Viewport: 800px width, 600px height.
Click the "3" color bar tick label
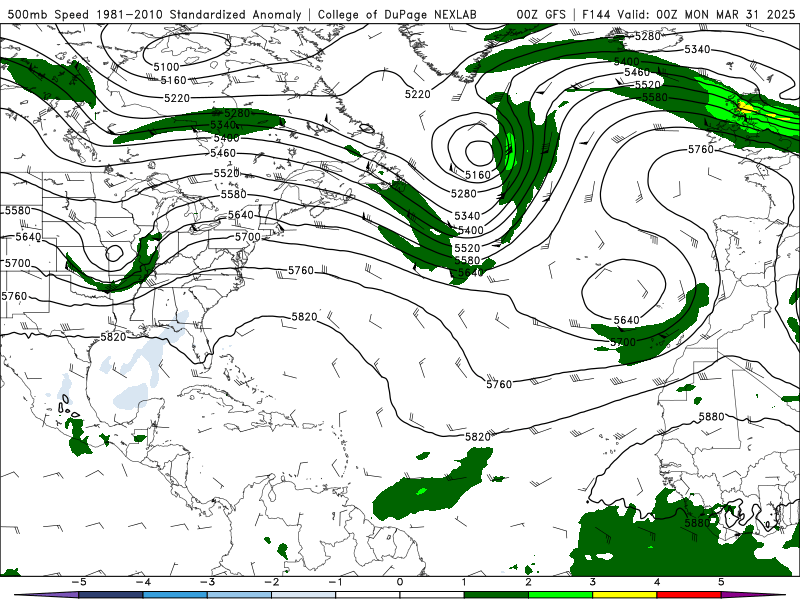click(x=593, y=582)
